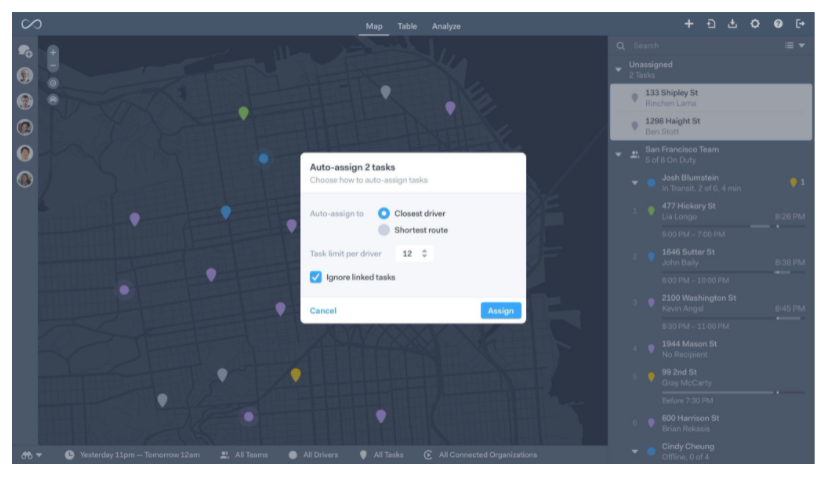Zoom in the map with plus button
This screenshot has width=830, height=480.
click(x=53, y=52)
